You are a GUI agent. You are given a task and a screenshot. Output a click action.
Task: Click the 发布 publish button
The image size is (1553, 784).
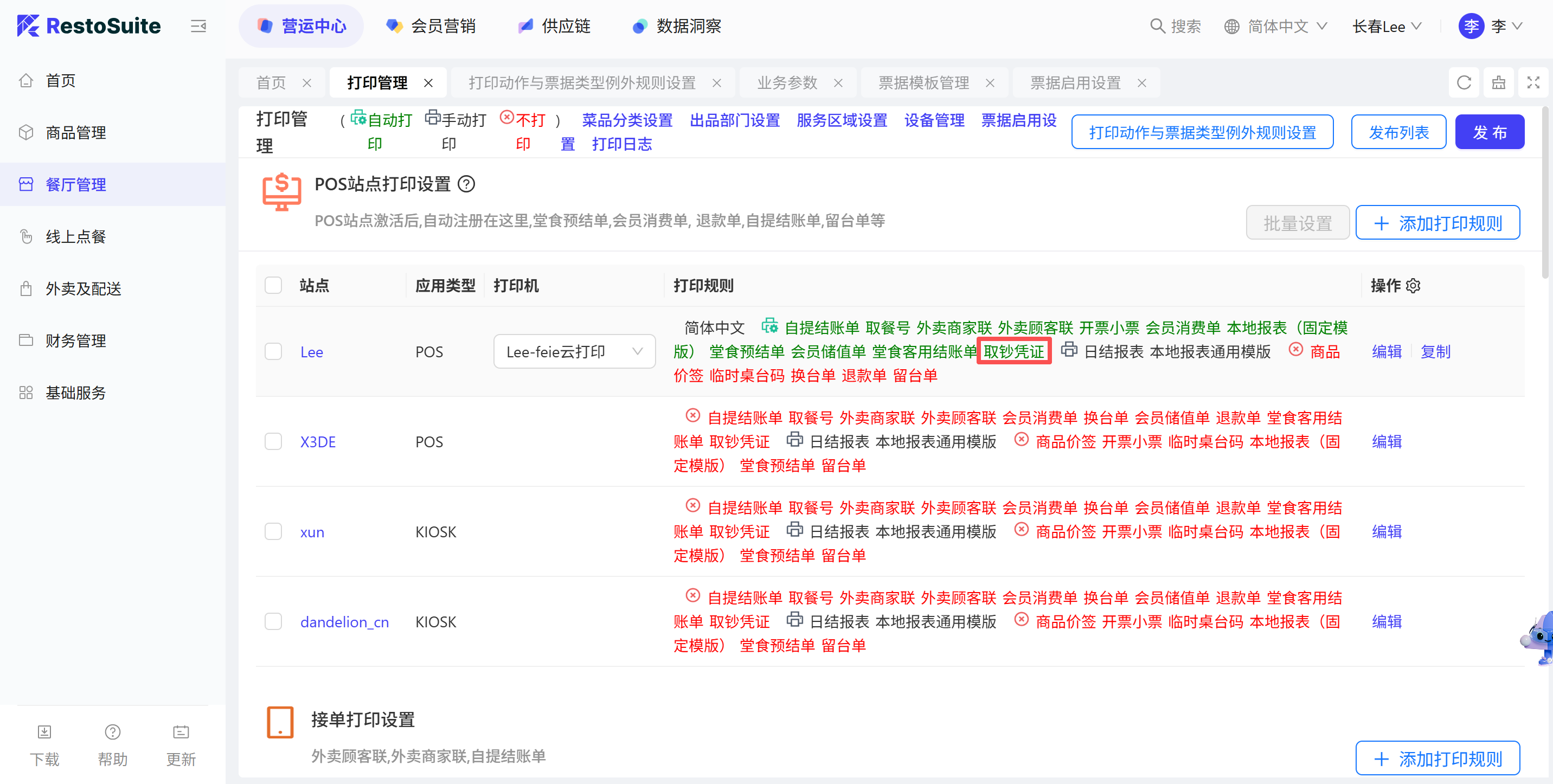pyautogui.click(x=1489, y=132)
